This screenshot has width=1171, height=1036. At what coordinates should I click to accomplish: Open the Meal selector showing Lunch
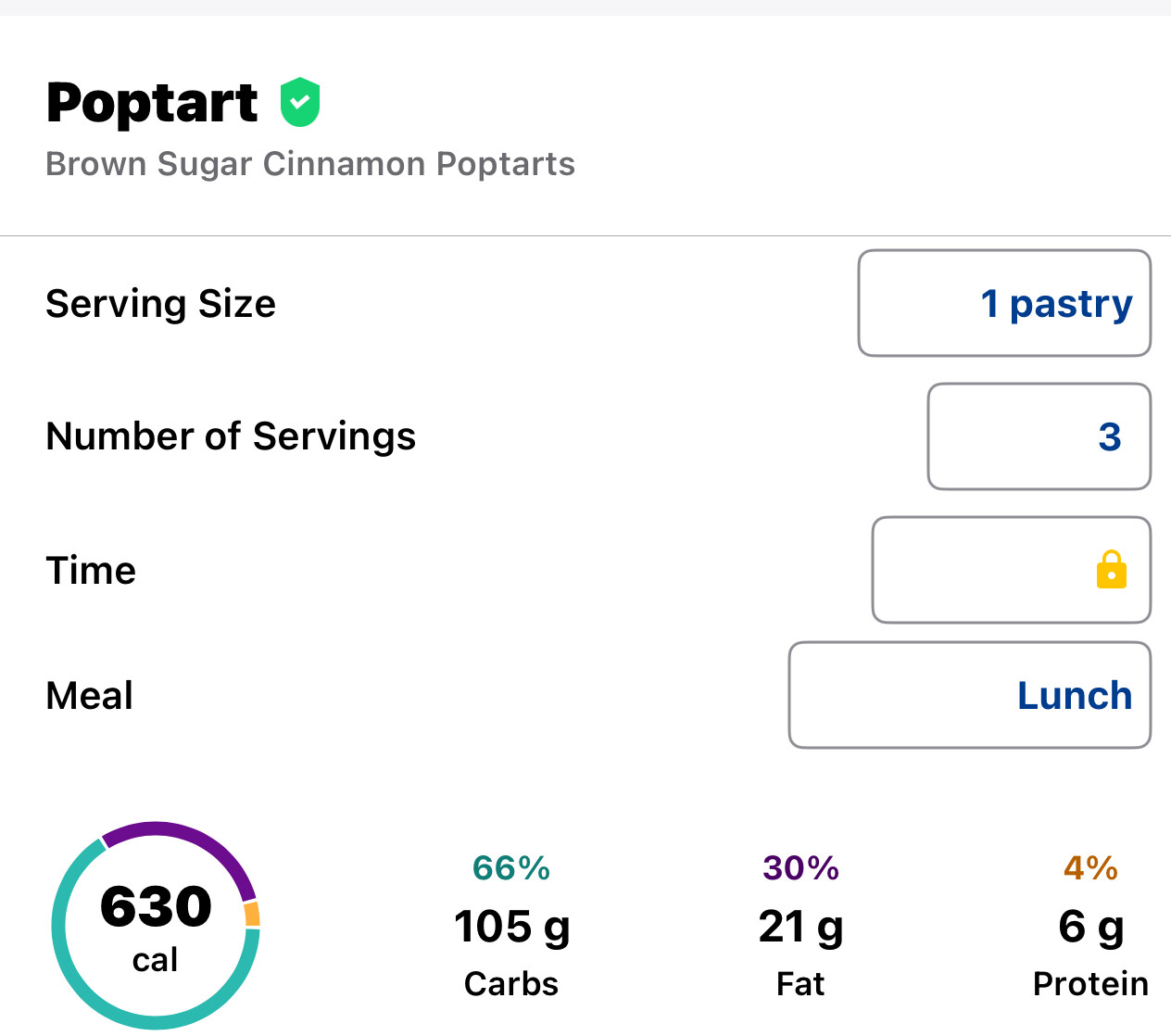point(969,695)
